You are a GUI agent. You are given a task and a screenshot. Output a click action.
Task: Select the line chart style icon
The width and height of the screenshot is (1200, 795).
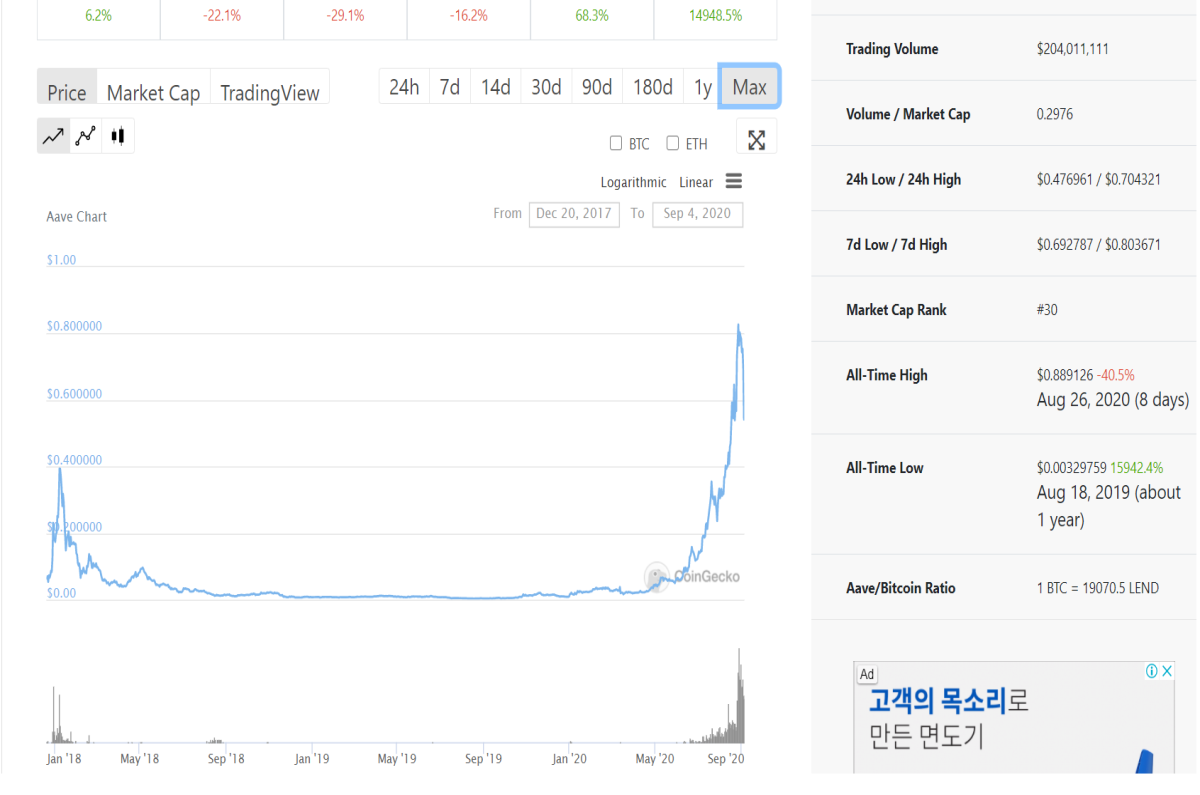point(54,136)
